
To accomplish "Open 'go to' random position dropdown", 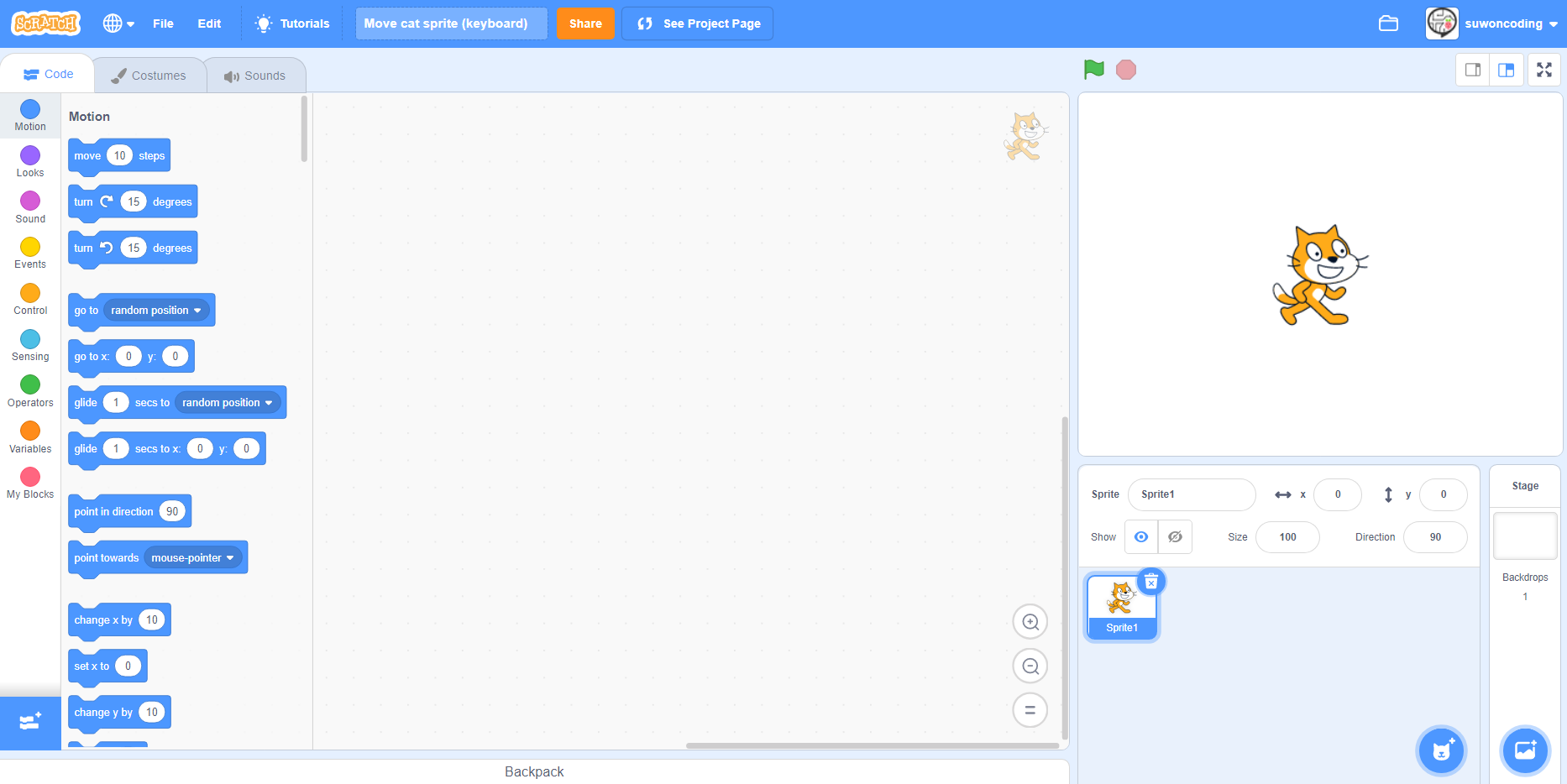I will tap(156, 311).
